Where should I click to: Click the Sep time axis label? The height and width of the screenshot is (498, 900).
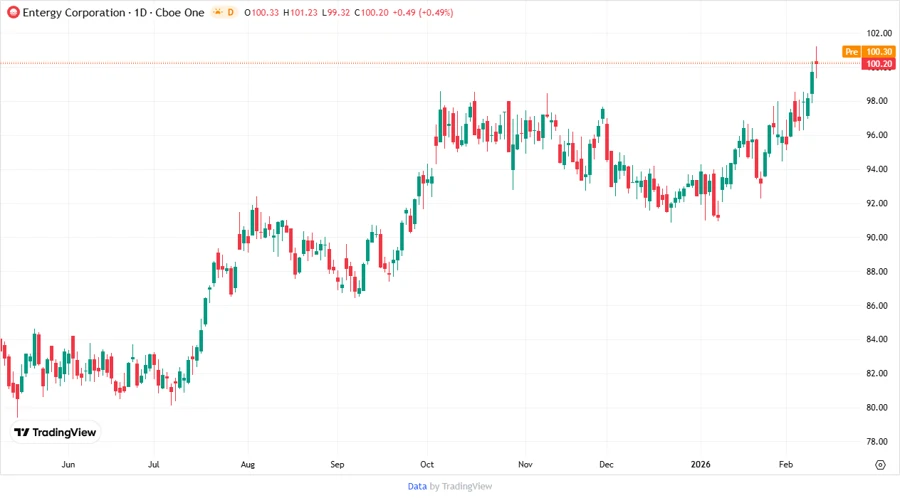click(338, 464)
